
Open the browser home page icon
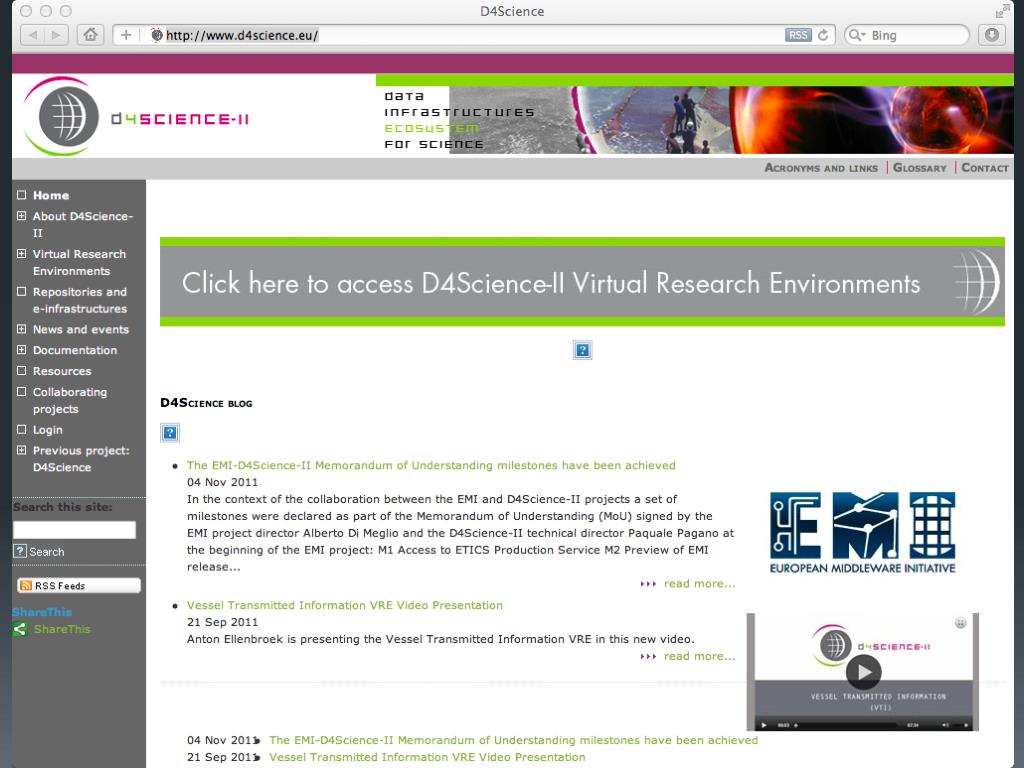point(90,35)
